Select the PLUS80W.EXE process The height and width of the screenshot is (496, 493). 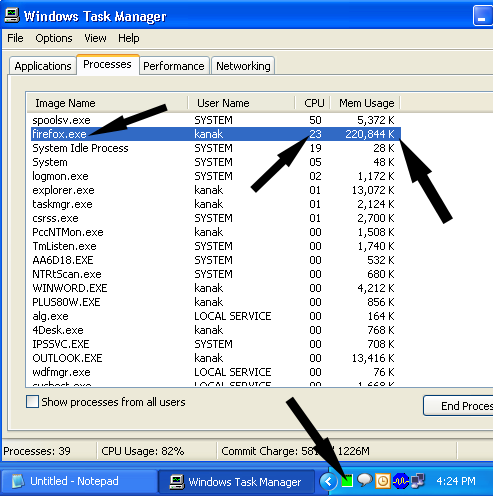216,302
